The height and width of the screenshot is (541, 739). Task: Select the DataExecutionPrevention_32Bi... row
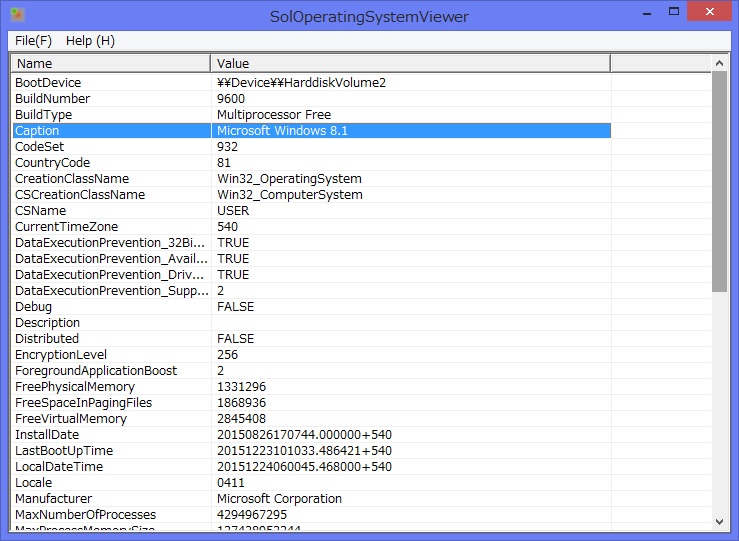(x=312, y=243)
